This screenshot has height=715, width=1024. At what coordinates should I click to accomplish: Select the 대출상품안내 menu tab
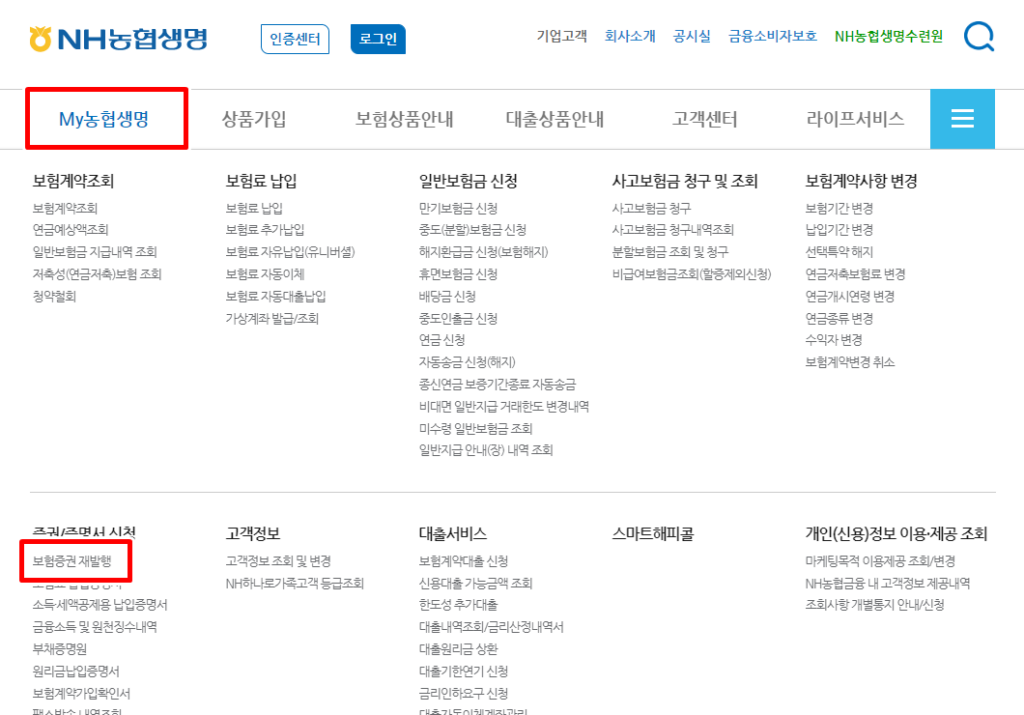554,119
